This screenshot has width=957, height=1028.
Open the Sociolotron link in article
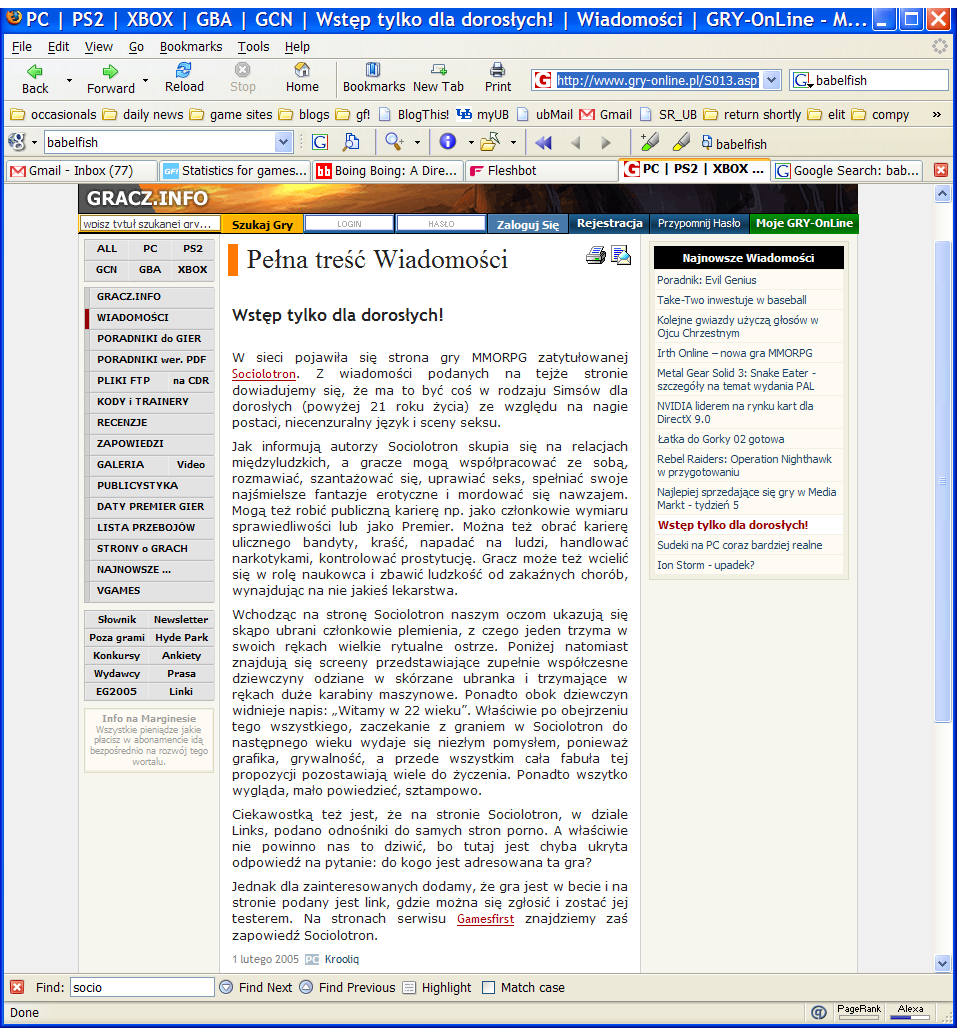[x=264, y=374]
